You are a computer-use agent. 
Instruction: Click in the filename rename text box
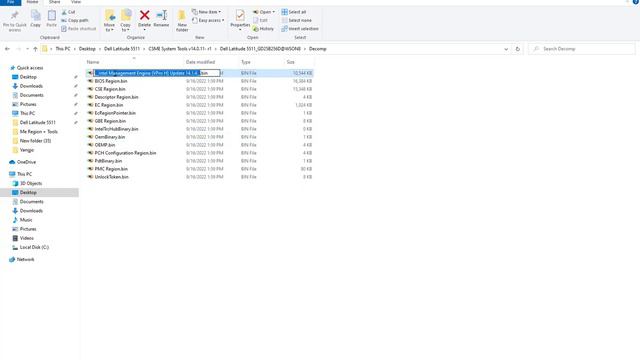coord(157,73)
